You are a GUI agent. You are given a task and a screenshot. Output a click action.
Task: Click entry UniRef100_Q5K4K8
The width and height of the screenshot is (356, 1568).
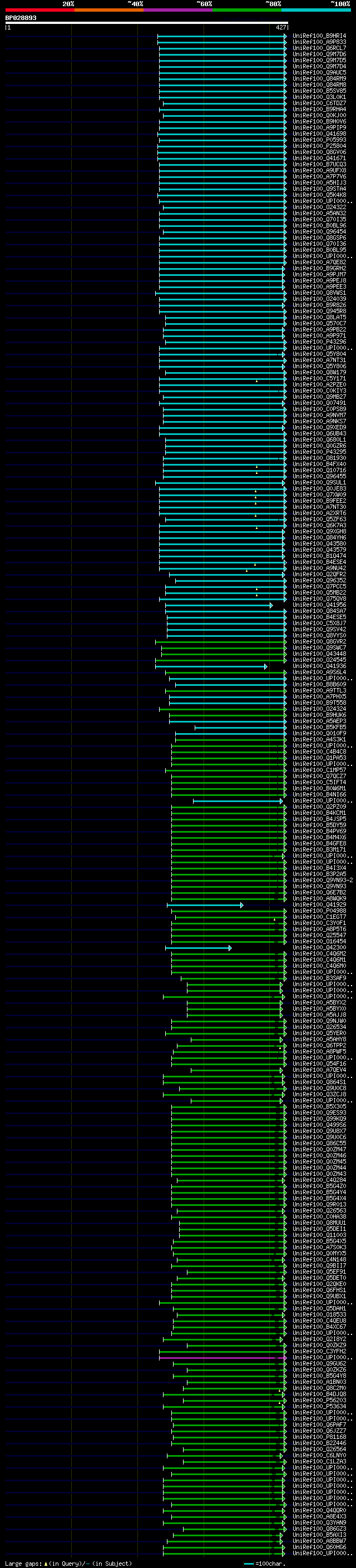pyautogui.click(x=319, y=195)
